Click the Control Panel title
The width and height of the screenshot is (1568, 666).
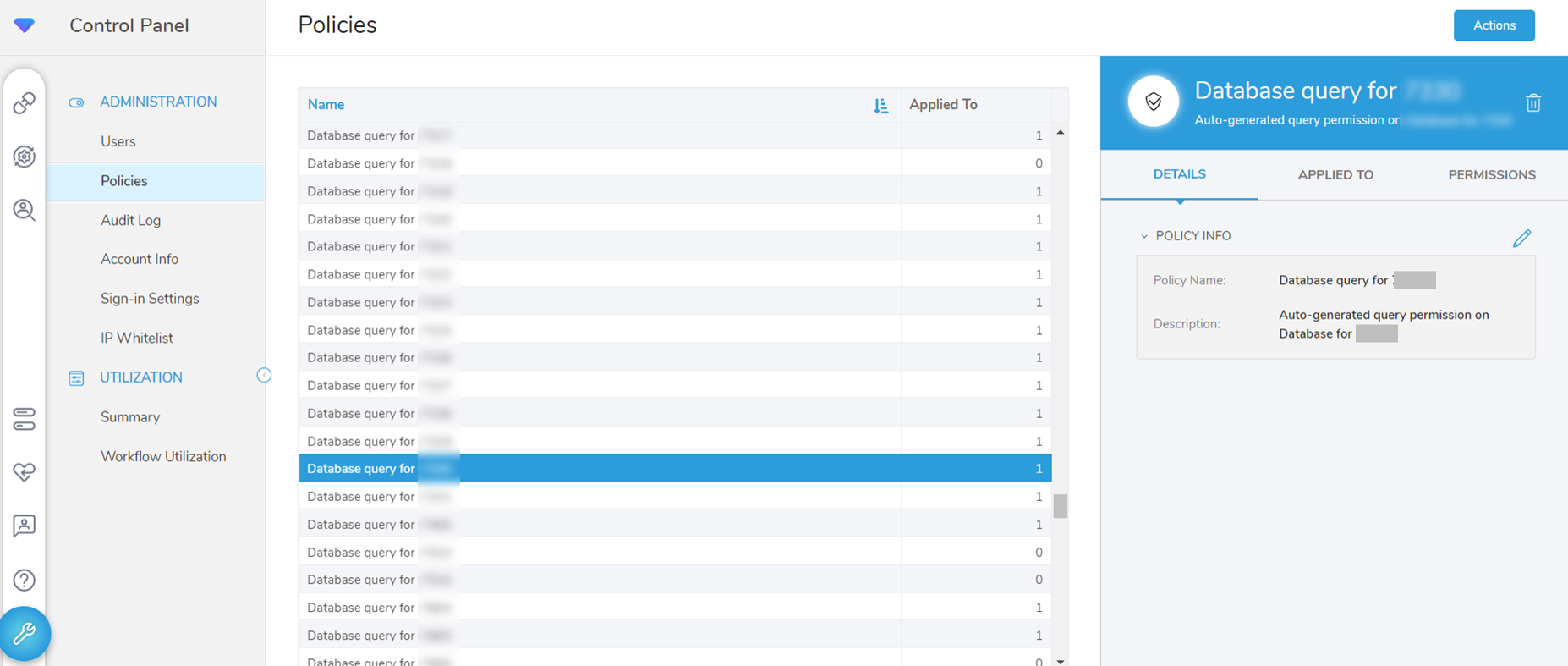pos(129,25)
